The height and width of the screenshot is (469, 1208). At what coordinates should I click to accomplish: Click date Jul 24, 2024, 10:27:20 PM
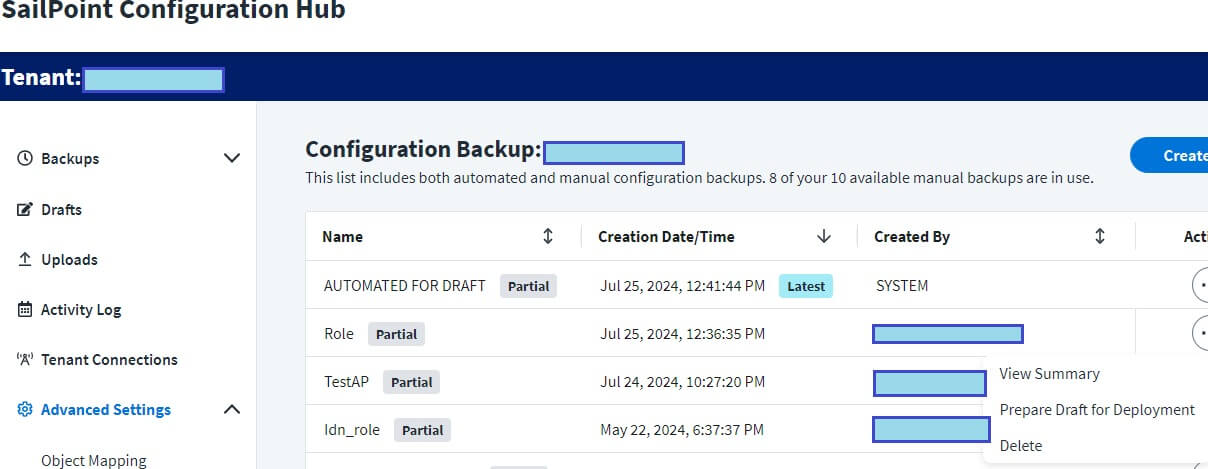click(683, 381)
